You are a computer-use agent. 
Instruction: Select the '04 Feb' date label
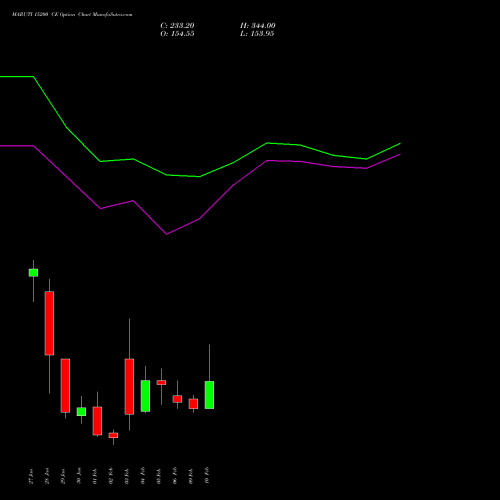pos(143,476)
